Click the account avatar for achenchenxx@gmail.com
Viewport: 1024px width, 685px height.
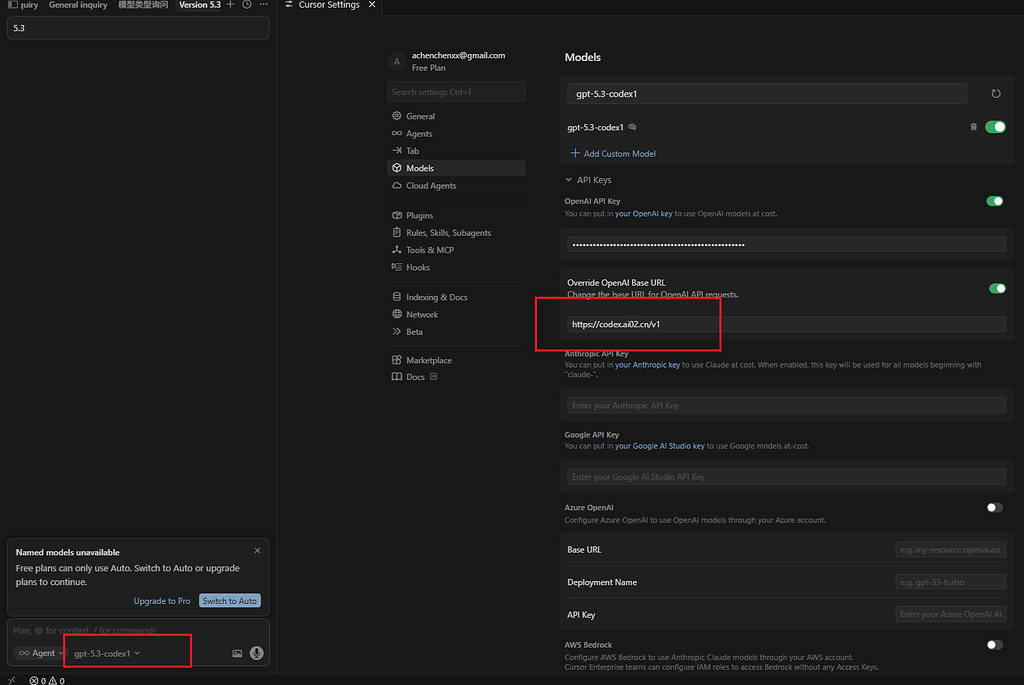(x=396, y=61)
